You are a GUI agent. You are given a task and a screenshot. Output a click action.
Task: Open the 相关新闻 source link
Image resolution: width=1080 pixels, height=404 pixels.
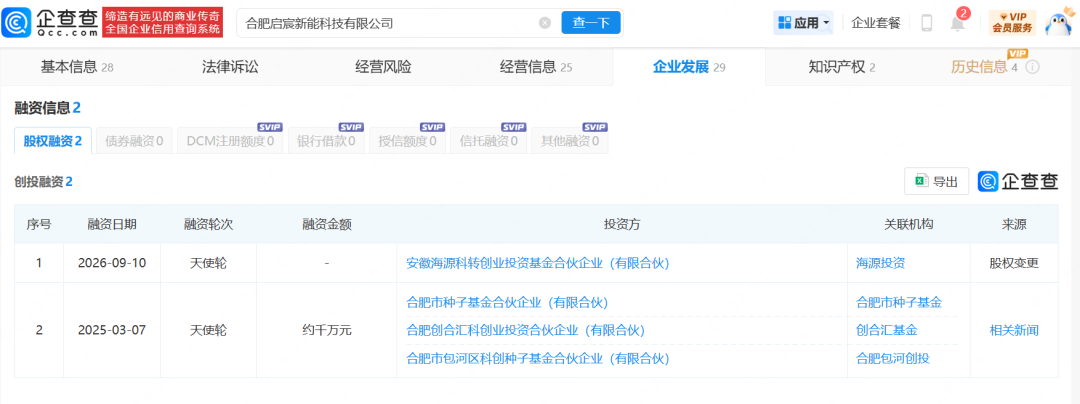[x=1014, y=330]
